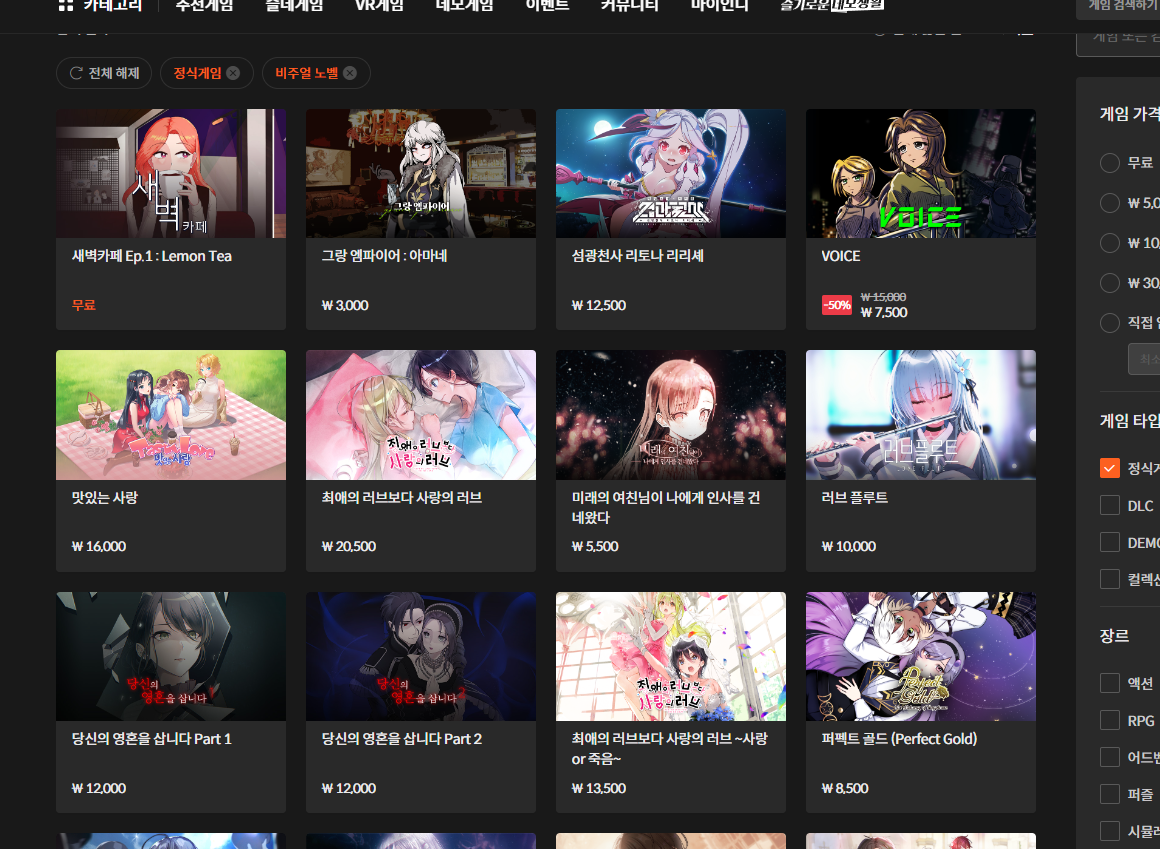Remove the 정식게임 filter chip via X
Screen dimensions: 1160x849
tap(233, 73)
